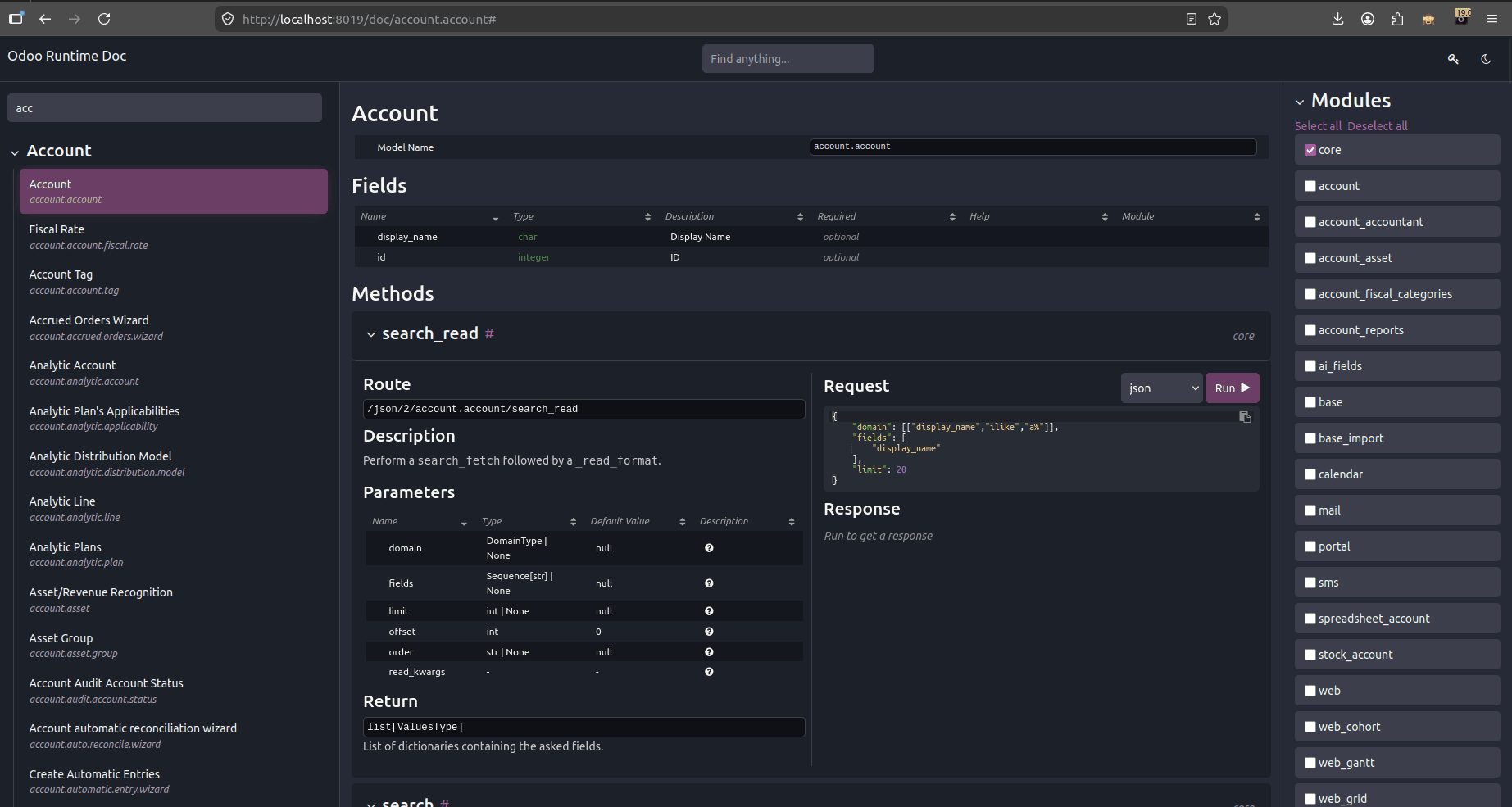Screen dimensions: 1512x807
Task: Click help icon for order parameter
Action: coord(709,652)
